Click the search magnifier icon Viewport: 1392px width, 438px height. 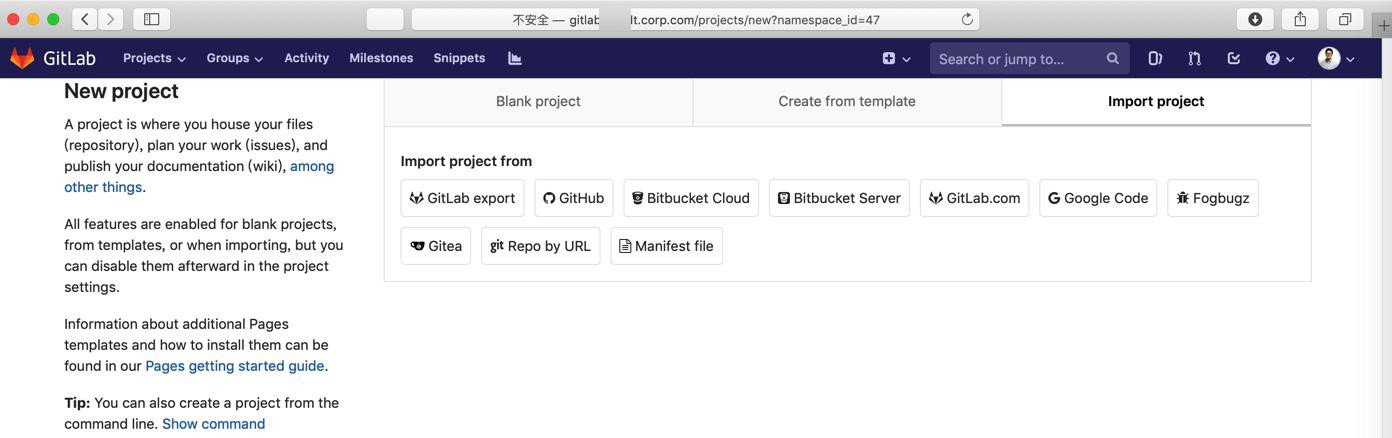click(x=1112, y=59)
